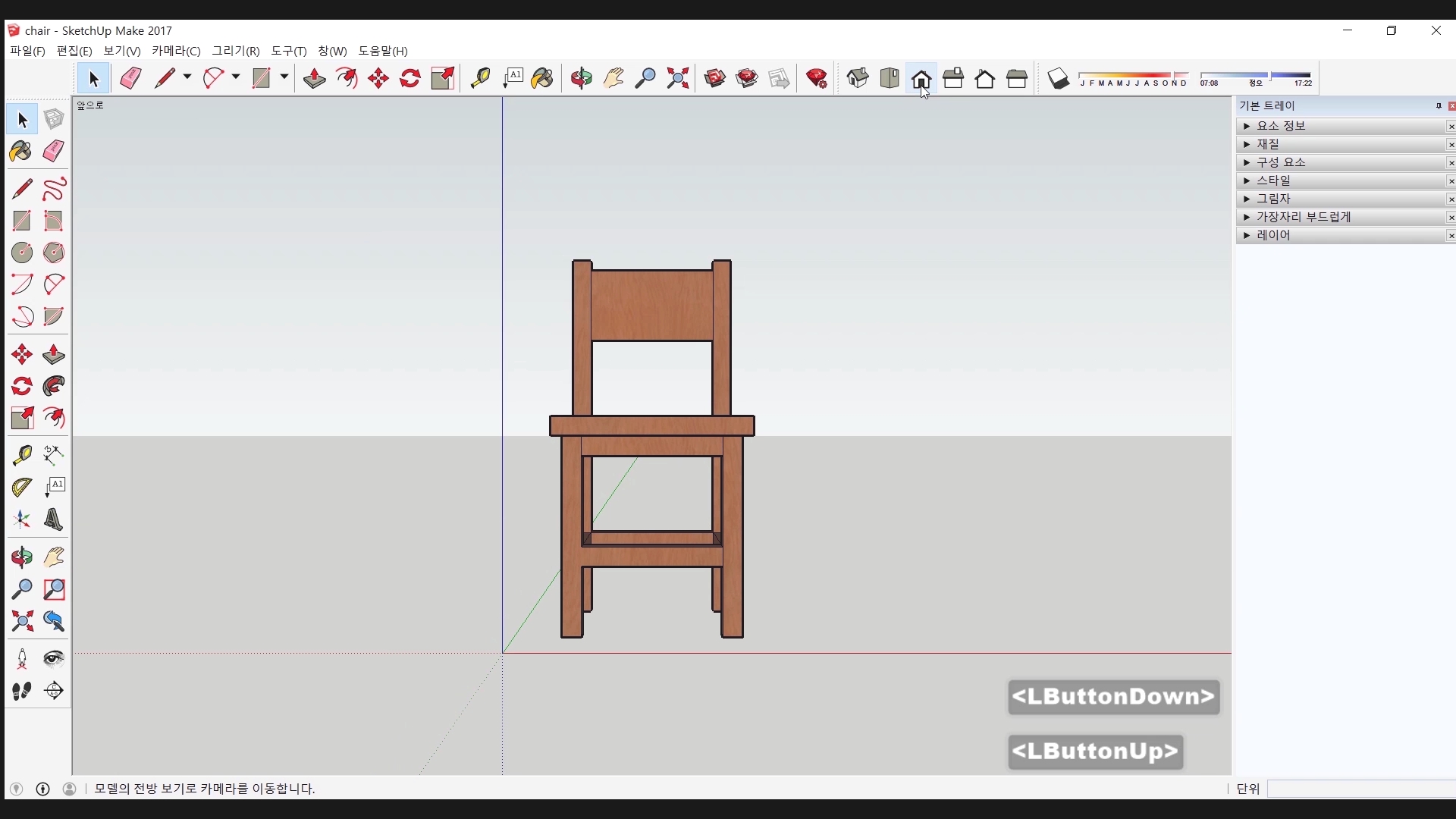Select the Push/Pull tool in top toolbar

tap(314, 78)
